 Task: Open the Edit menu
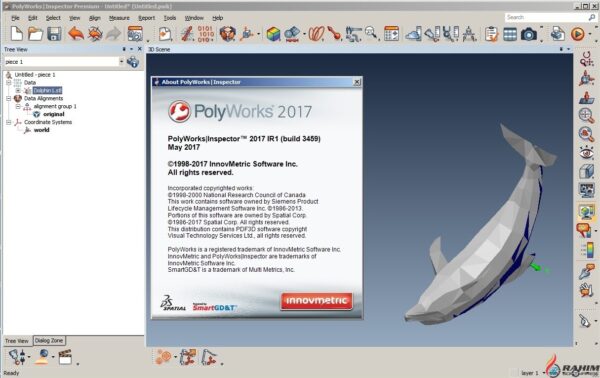coord(33,18)
